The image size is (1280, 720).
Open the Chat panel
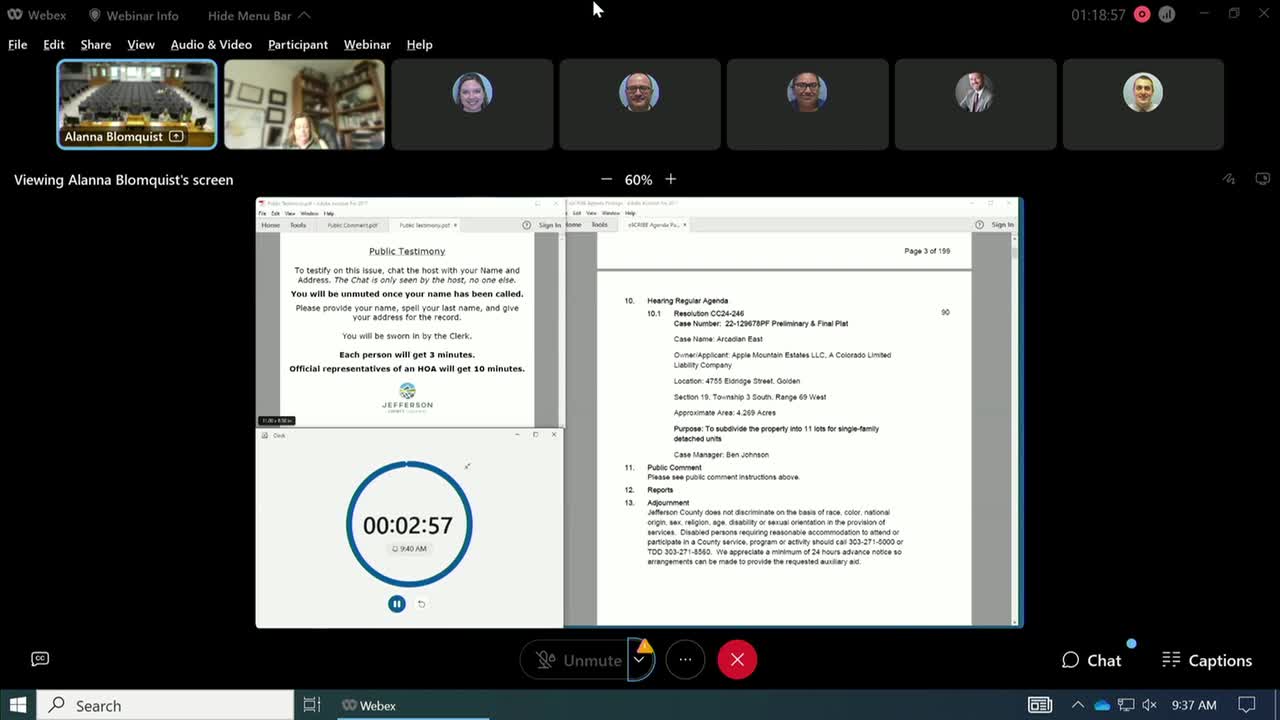pyautogui.click(x=1091, y=660)
